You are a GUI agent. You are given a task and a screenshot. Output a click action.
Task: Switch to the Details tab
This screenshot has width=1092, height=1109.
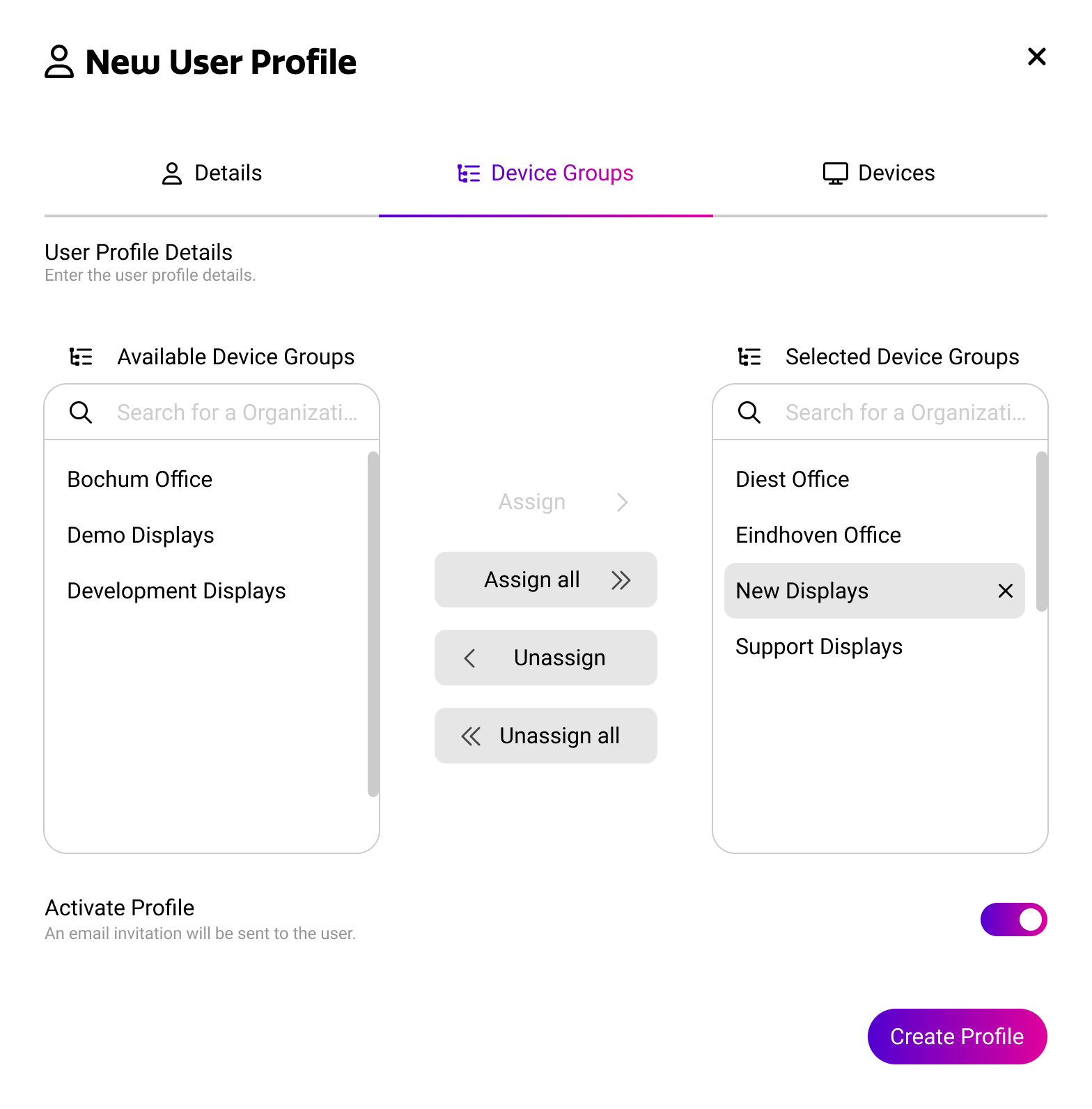click(x=212, y=173)
